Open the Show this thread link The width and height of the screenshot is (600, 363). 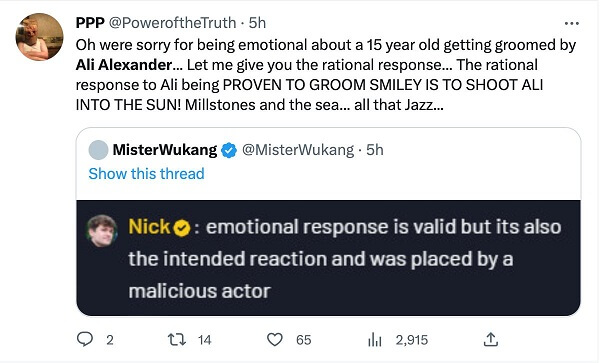(147, 174)
